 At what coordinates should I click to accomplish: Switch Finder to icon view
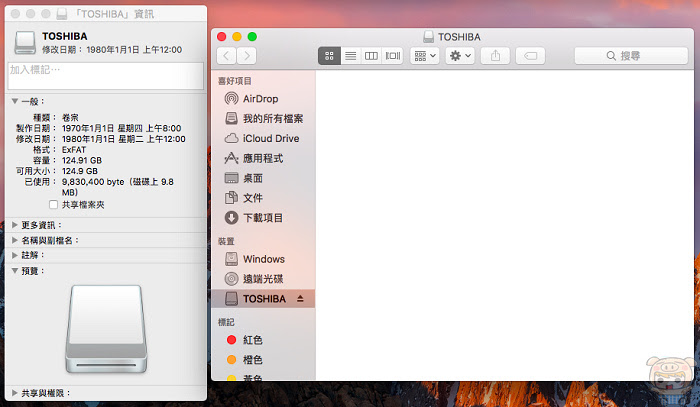pos(329,56)
